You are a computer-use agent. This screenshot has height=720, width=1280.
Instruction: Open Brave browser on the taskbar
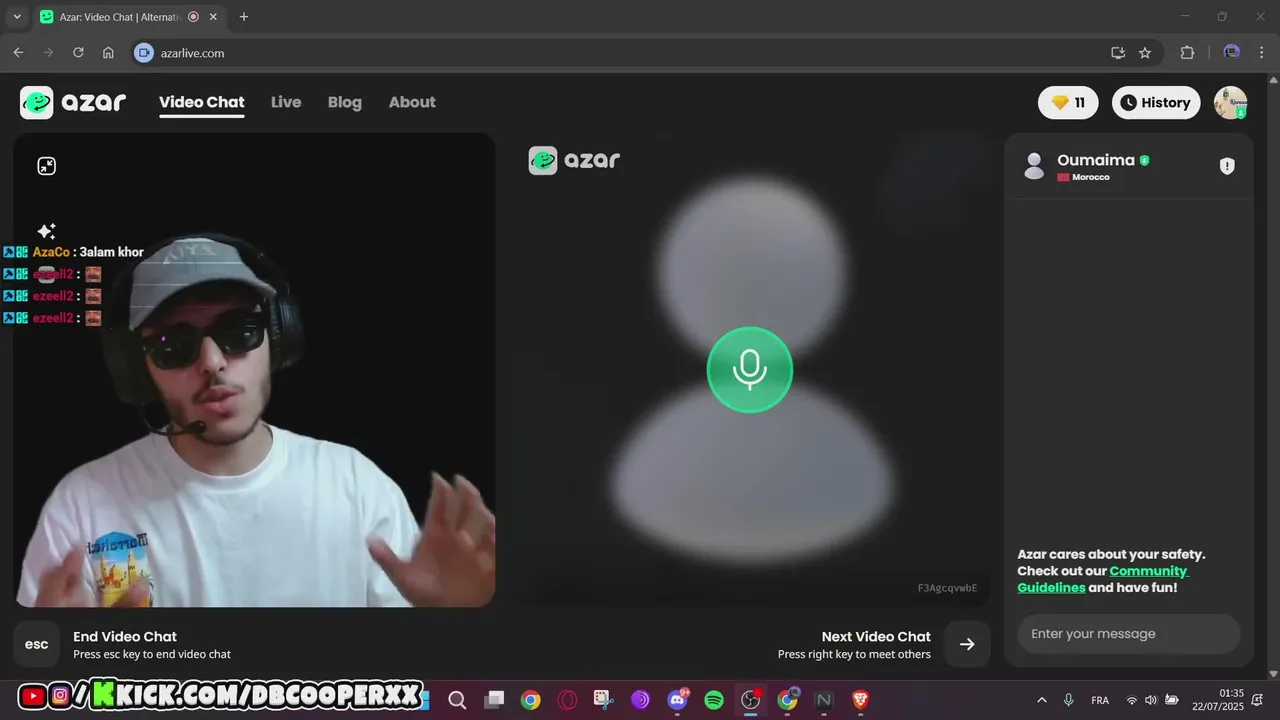[861, 700]
